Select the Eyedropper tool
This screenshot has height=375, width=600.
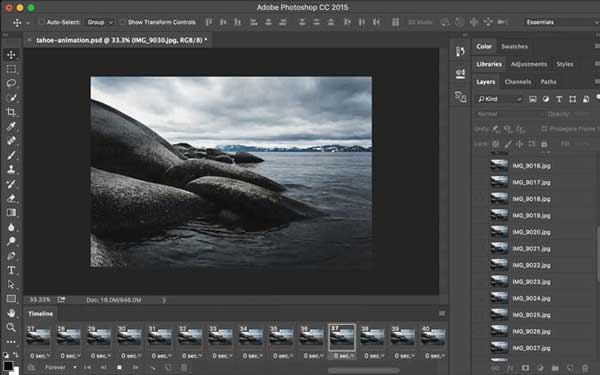tap(11, 126)
